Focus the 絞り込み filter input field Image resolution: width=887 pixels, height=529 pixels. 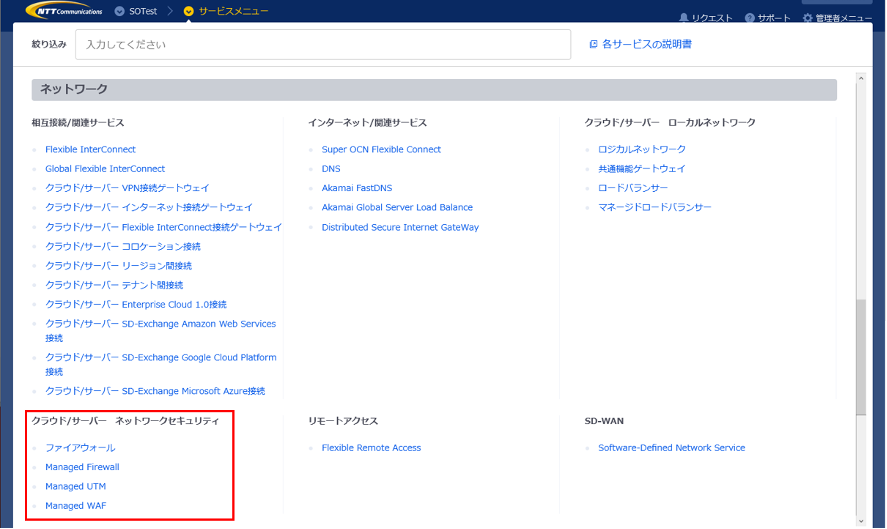323,45
